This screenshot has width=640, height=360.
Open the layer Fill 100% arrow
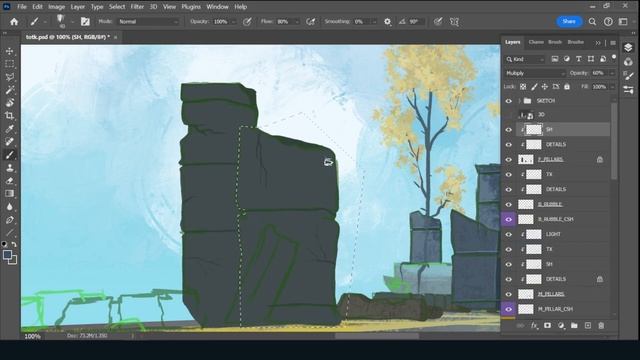click(612, 87)
